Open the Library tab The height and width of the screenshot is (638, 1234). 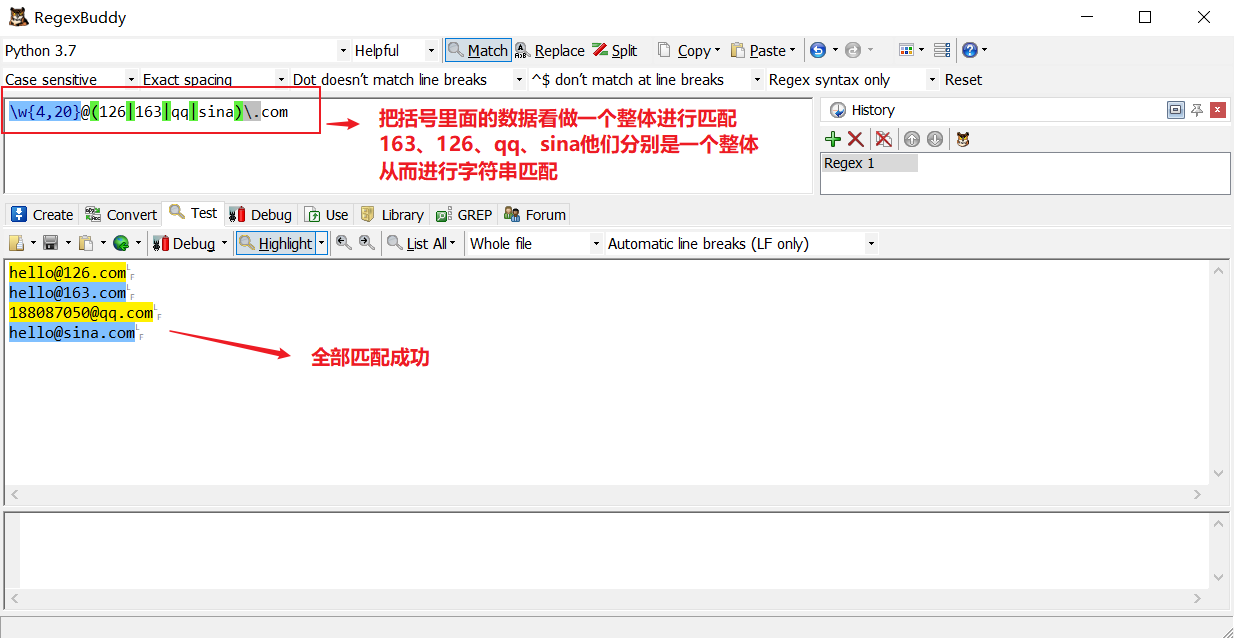coord(392,214)
